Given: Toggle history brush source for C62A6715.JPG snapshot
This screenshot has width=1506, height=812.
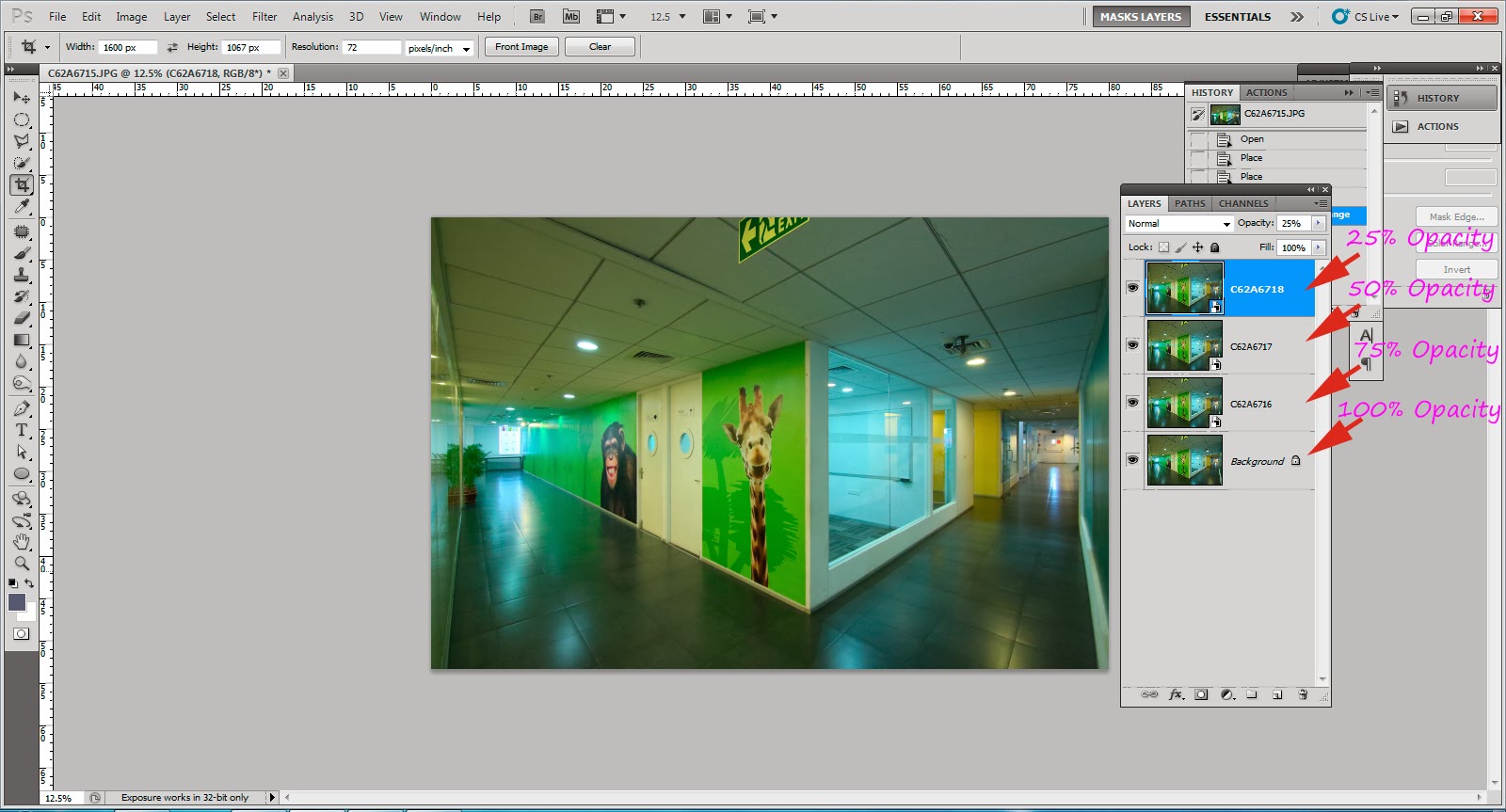Looking at the screenshot, I should pyautogui.click(x=1197, y=114).
